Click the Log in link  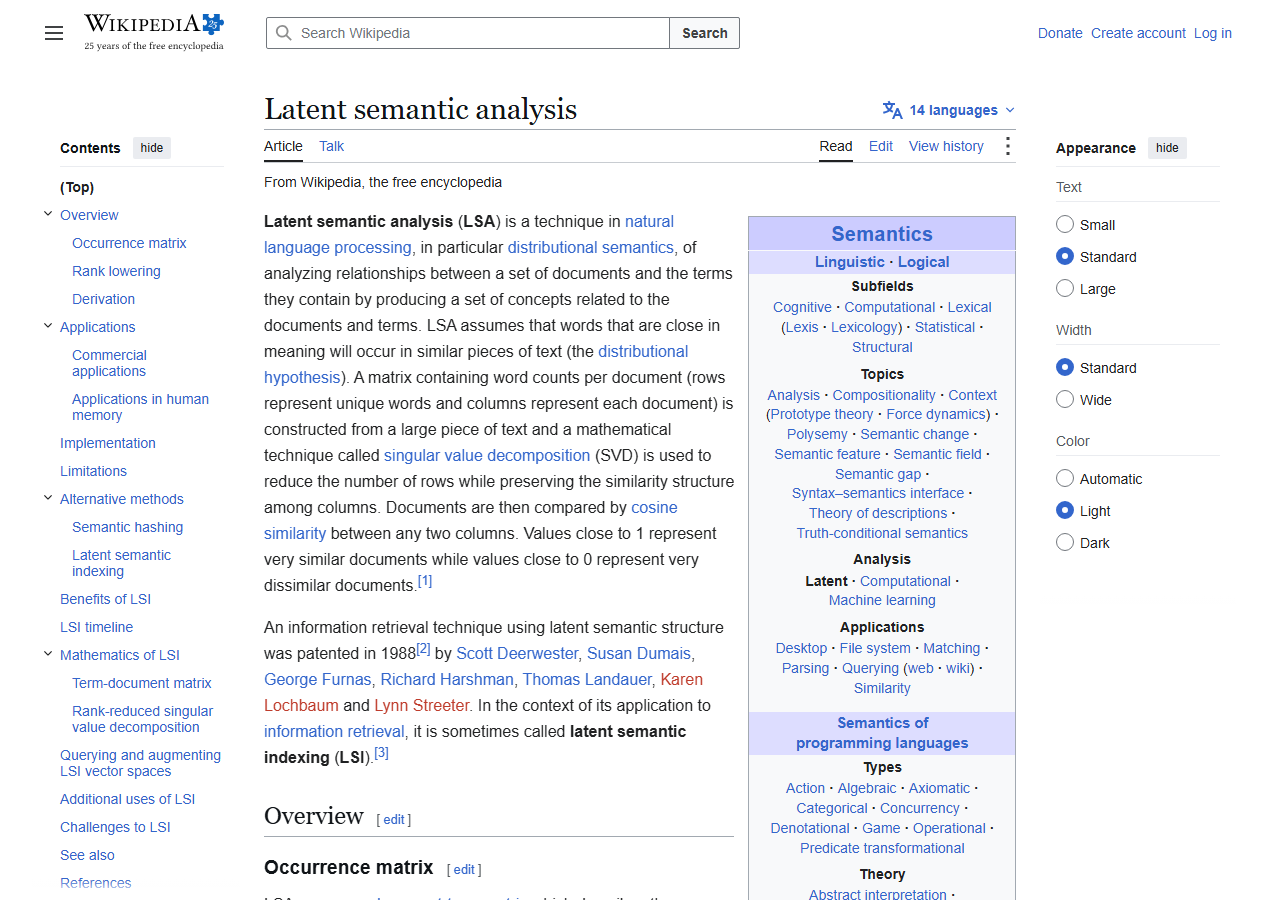click(1213, 33)
